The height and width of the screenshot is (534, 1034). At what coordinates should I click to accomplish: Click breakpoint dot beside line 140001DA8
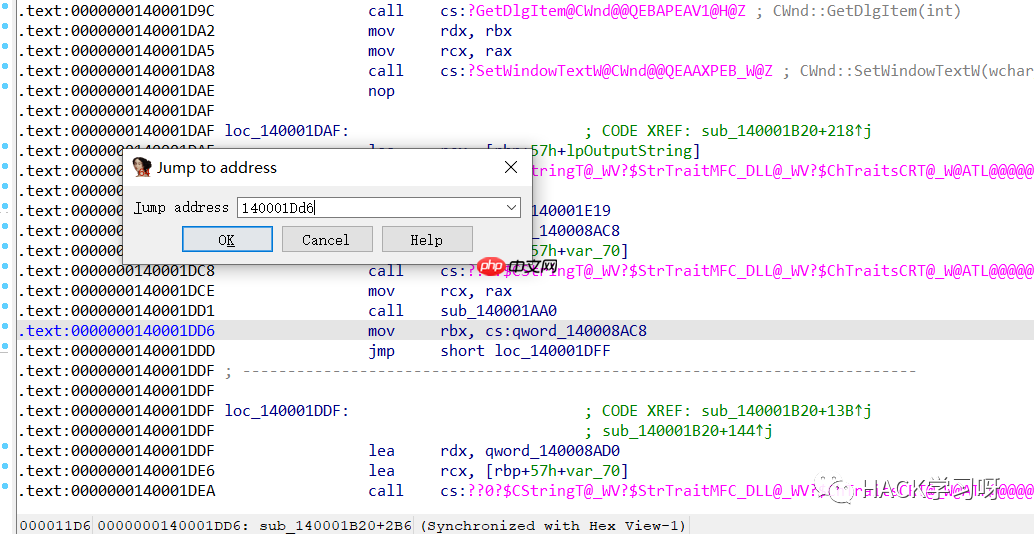5,66
